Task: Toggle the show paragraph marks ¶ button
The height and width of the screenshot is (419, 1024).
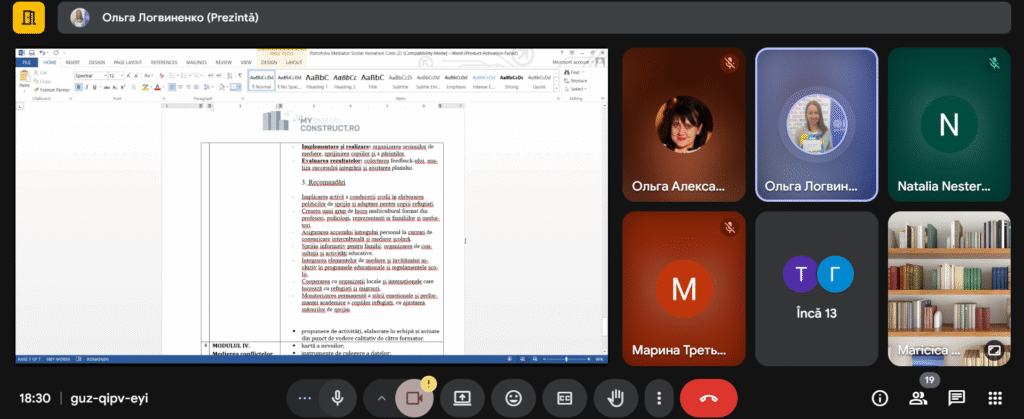Action: click(x=240, y=76)
